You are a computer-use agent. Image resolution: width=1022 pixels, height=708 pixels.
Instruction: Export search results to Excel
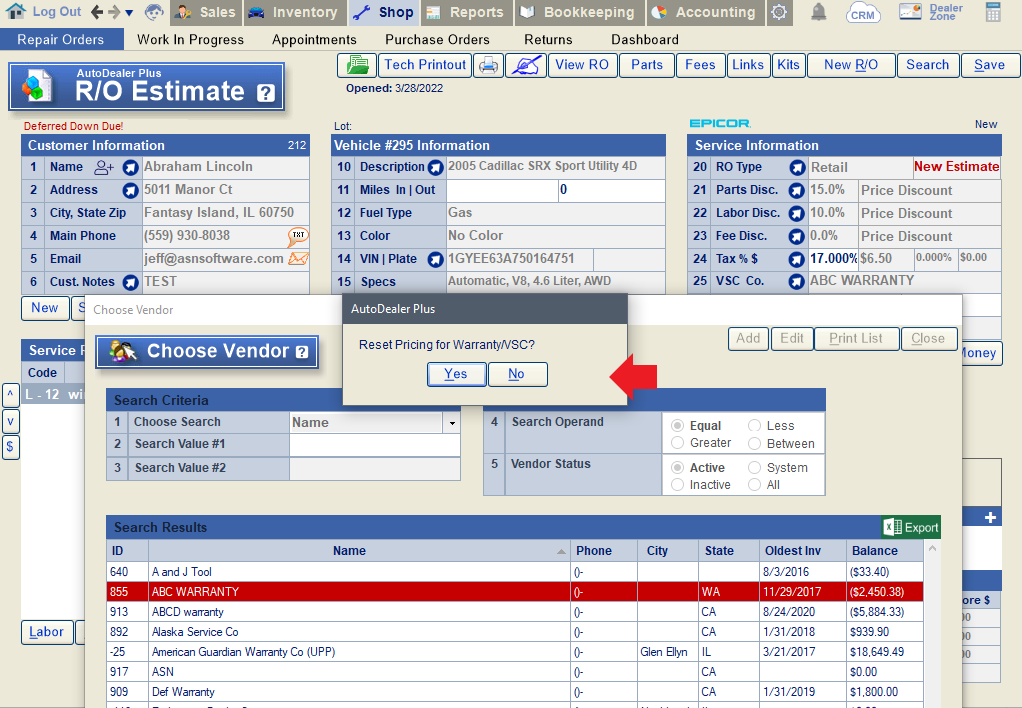coord(911,527)
